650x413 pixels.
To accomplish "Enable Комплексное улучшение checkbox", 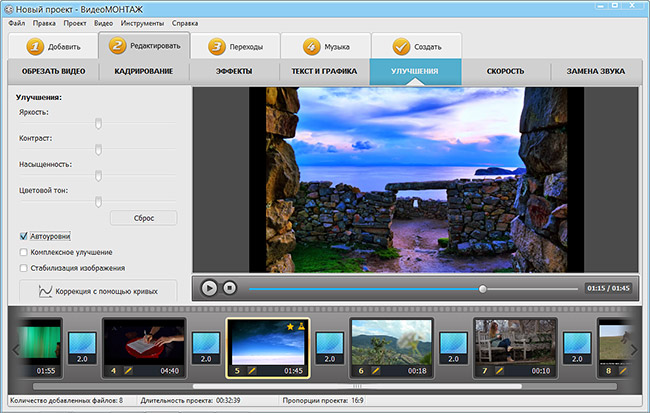I will tap(23, 252).
